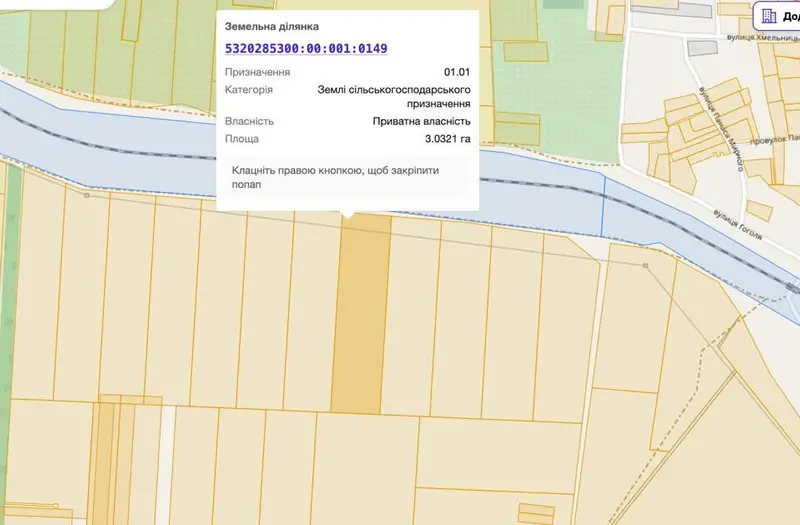Click the "вулиця Гоголя" street label

click(738, 224)
